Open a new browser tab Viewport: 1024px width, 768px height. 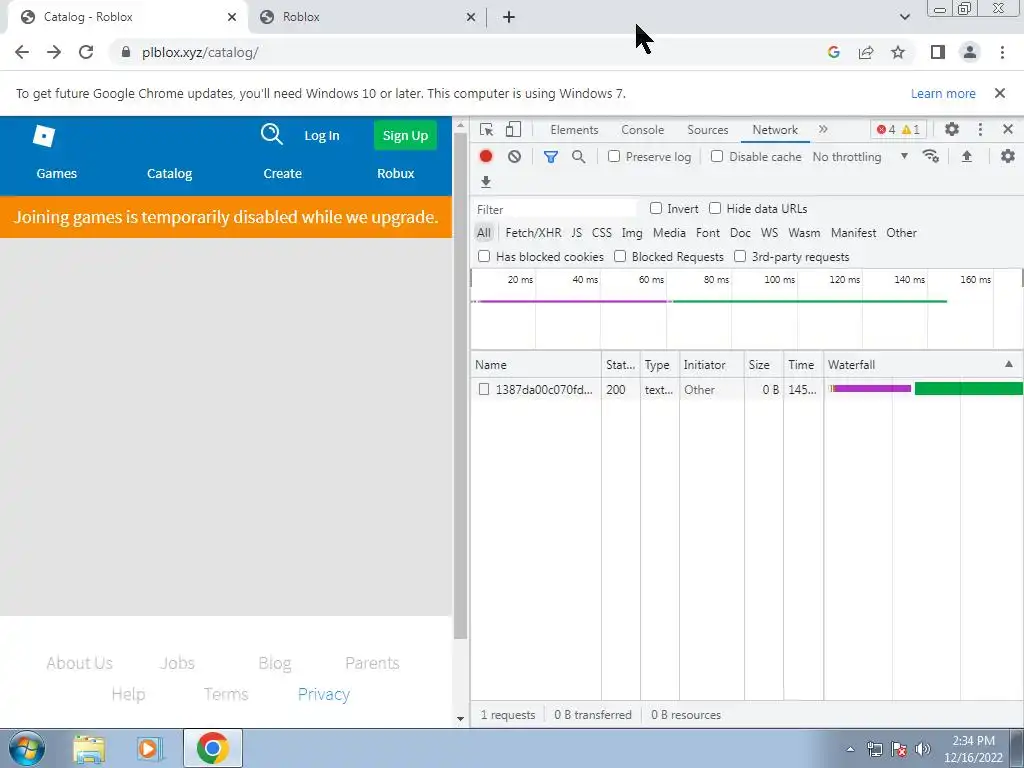pyautogui.click(x=509, y=17)
